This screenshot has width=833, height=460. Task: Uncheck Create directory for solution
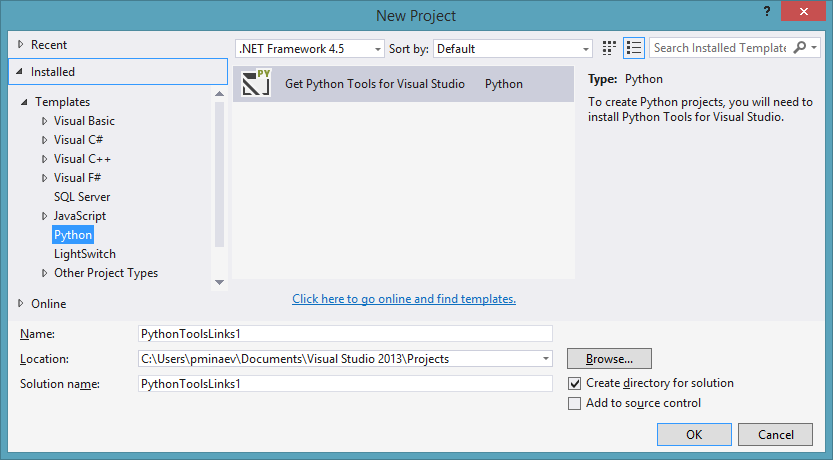click(x=574, y=383)
